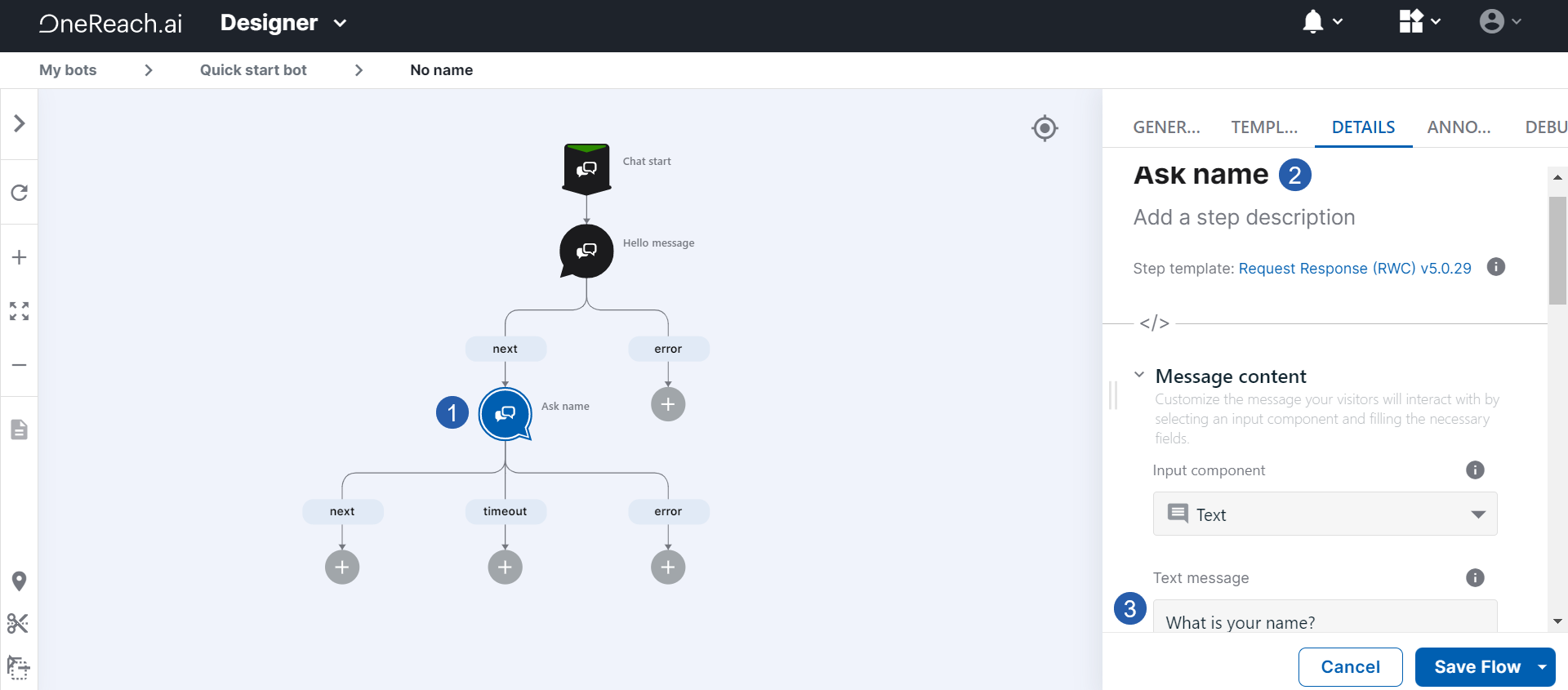Switch to the TEMPL... tab

click(1264, 127)
